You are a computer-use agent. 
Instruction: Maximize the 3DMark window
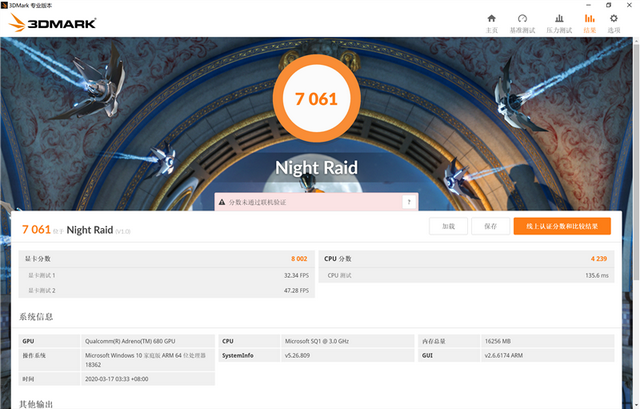coord(608,5)
